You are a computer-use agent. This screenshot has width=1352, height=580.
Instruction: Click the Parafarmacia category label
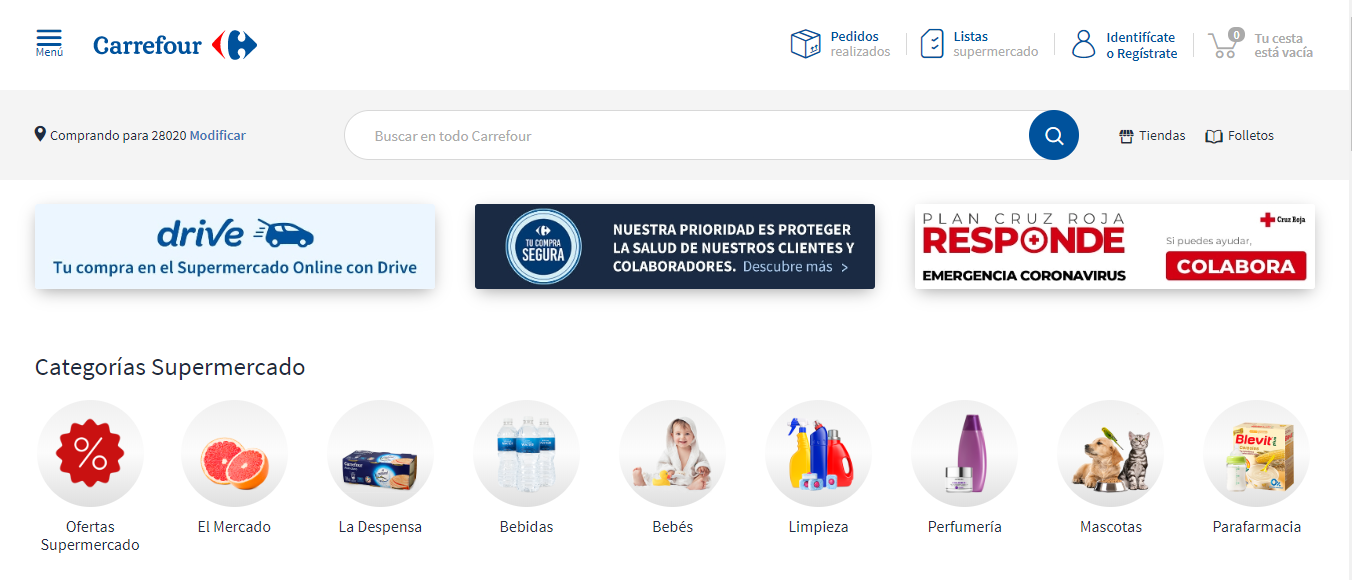coord(1256,527)
